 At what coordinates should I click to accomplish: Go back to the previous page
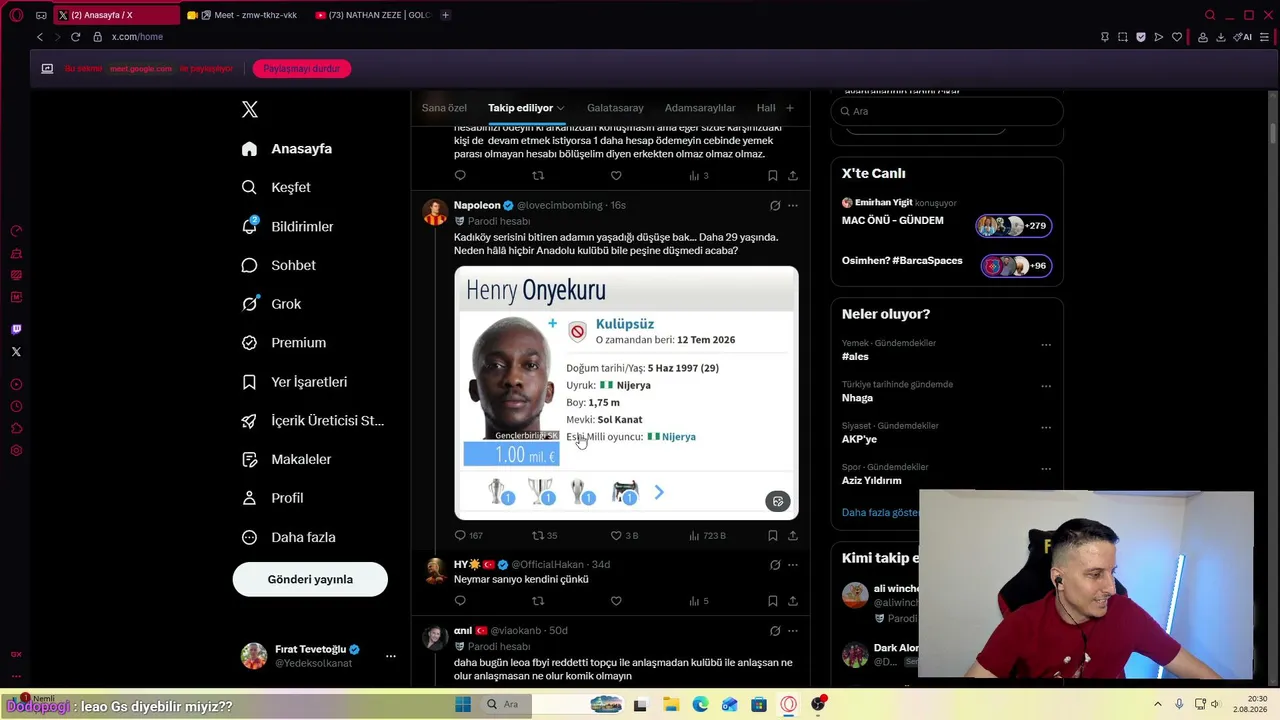[40, 37]
